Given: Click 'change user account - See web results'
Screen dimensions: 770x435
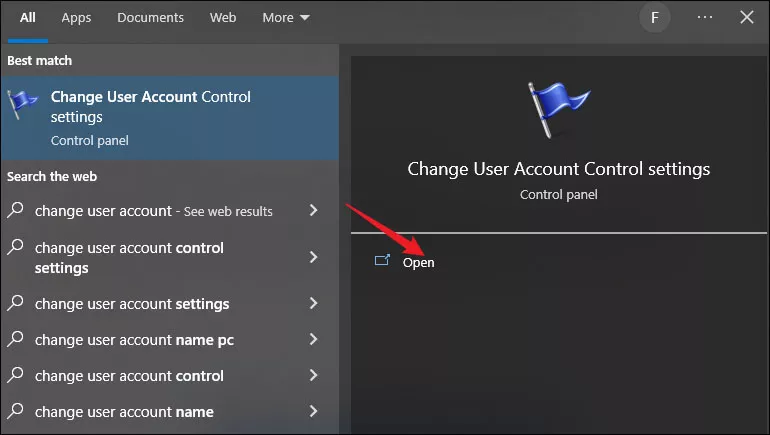Looking at the screenshot, I should (x=153, y=211).
